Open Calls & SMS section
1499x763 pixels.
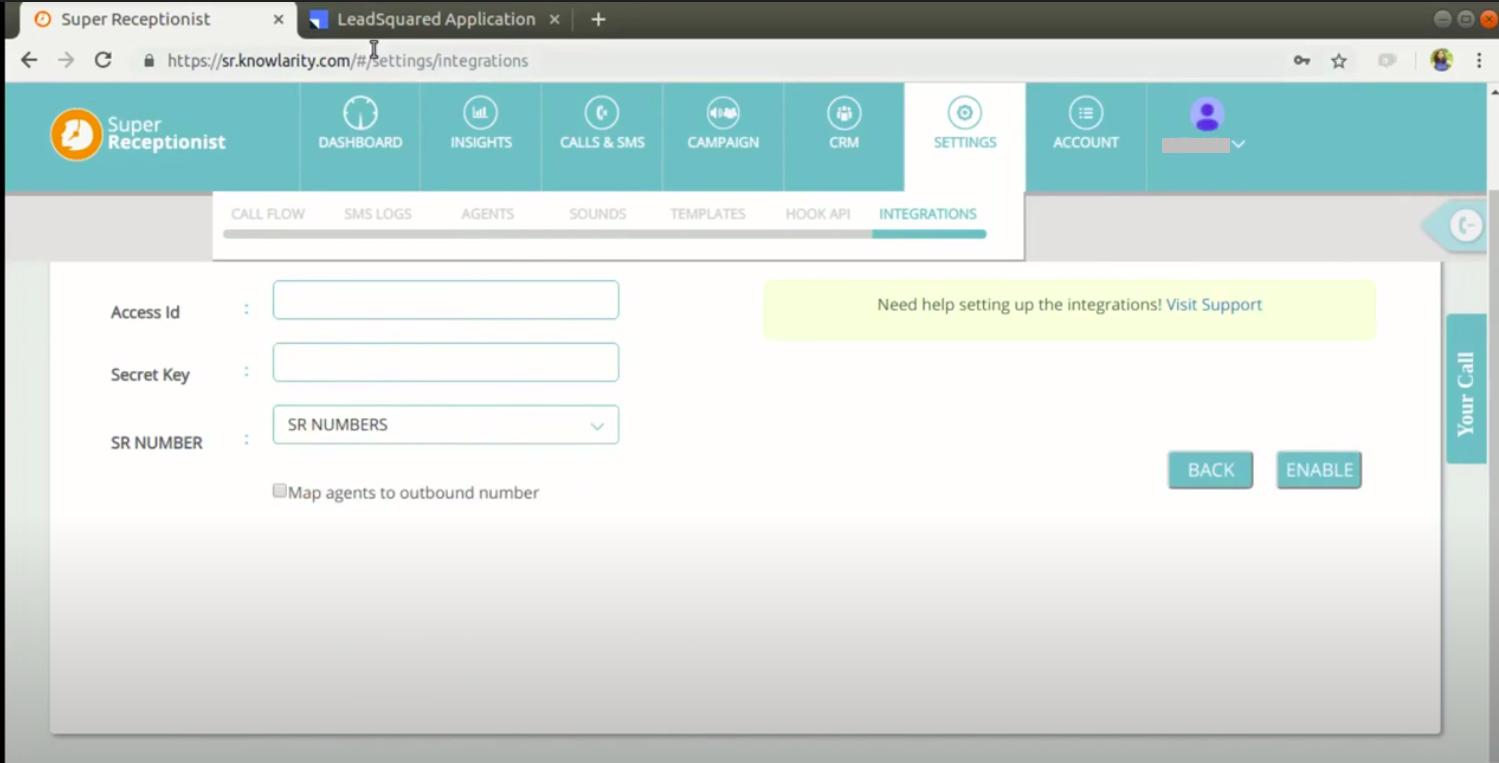[602, 125]
